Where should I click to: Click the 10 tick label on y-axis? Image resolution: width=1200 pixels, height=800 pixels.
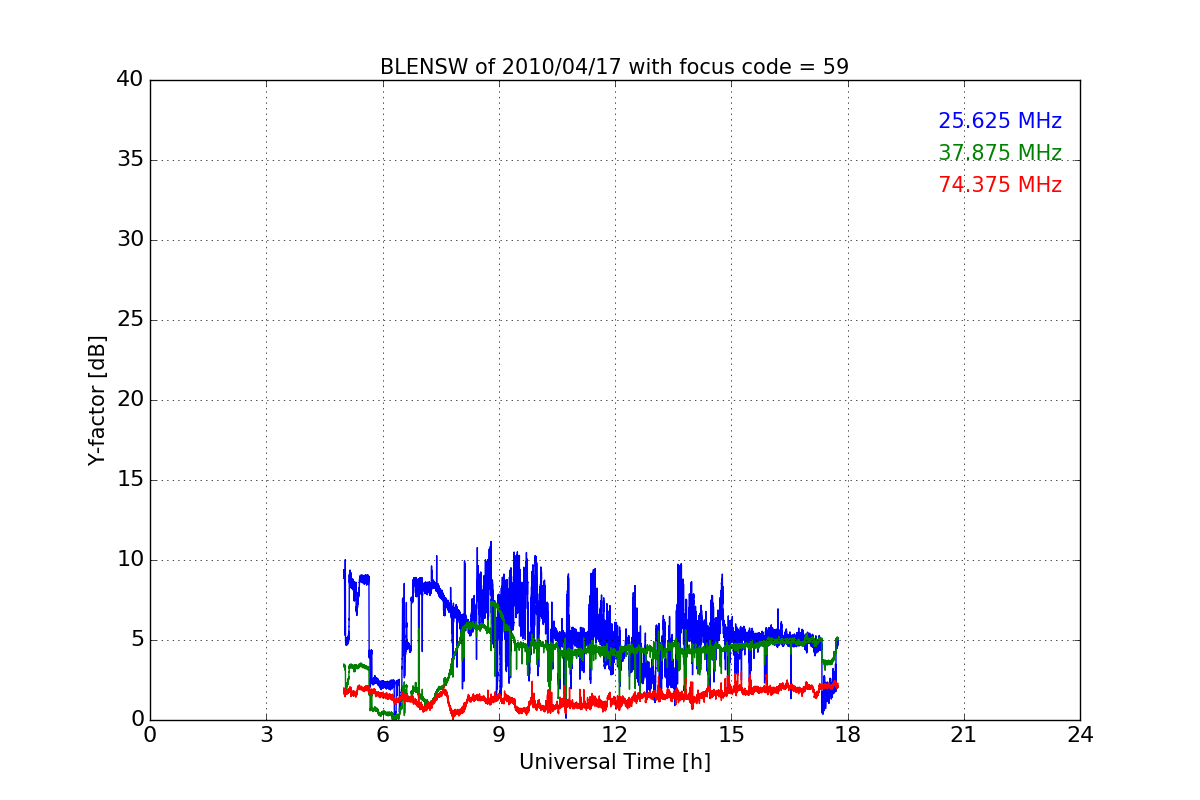(x=130, y=560)
